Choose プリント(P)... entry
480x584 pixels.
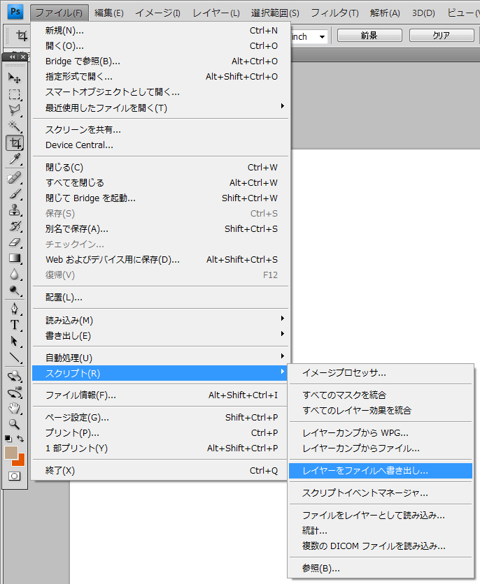point(160,433)
